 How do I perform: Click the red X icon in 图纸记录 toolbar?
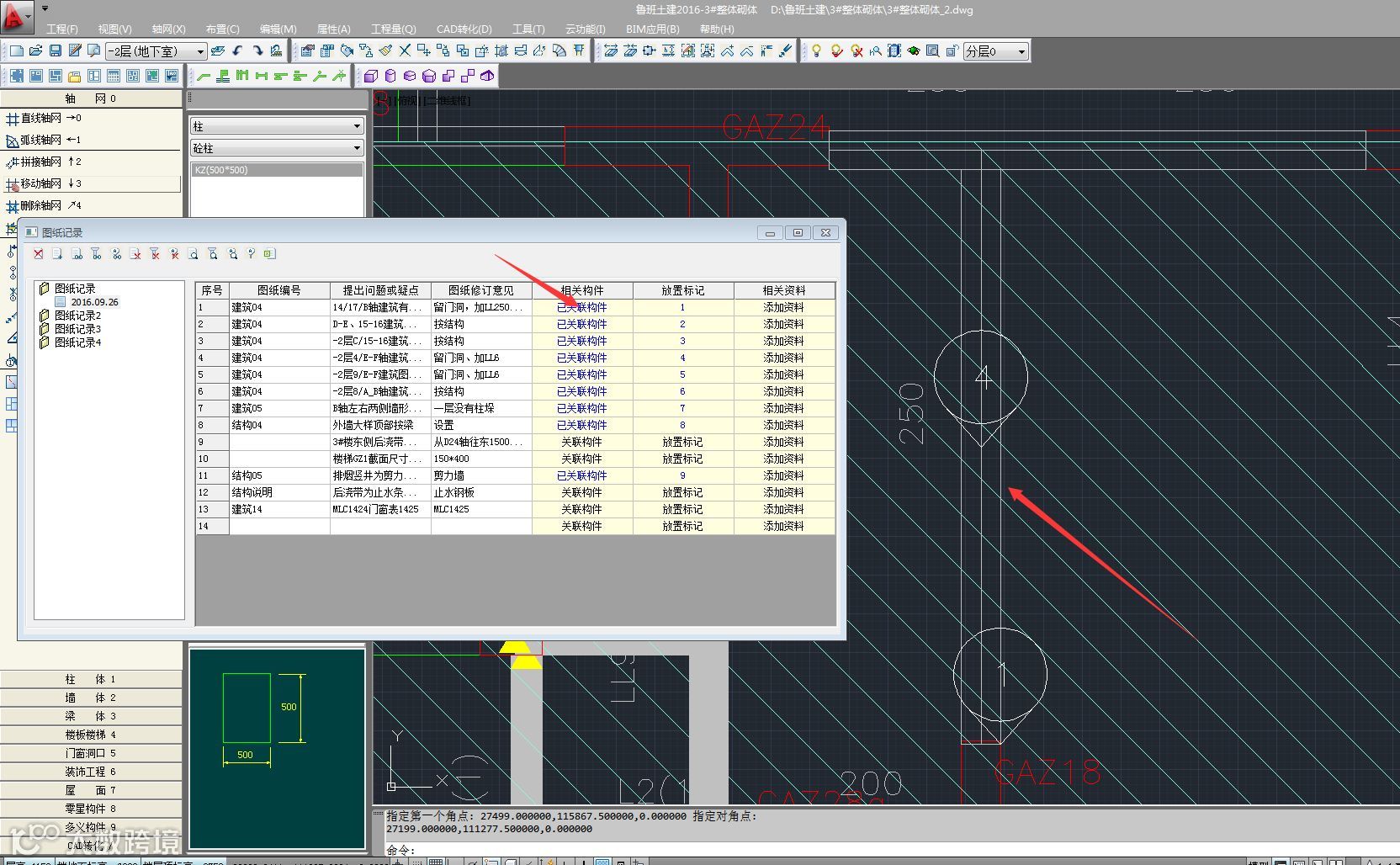39,254
